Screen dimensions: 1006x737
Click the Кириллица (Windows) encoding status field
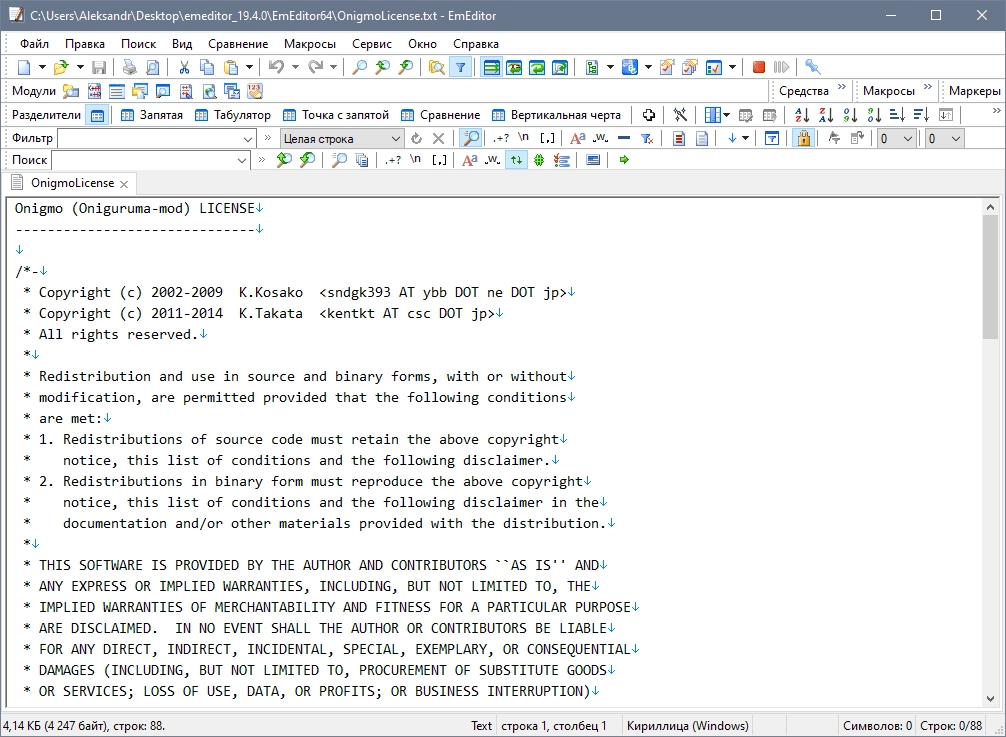pos(687,726)
